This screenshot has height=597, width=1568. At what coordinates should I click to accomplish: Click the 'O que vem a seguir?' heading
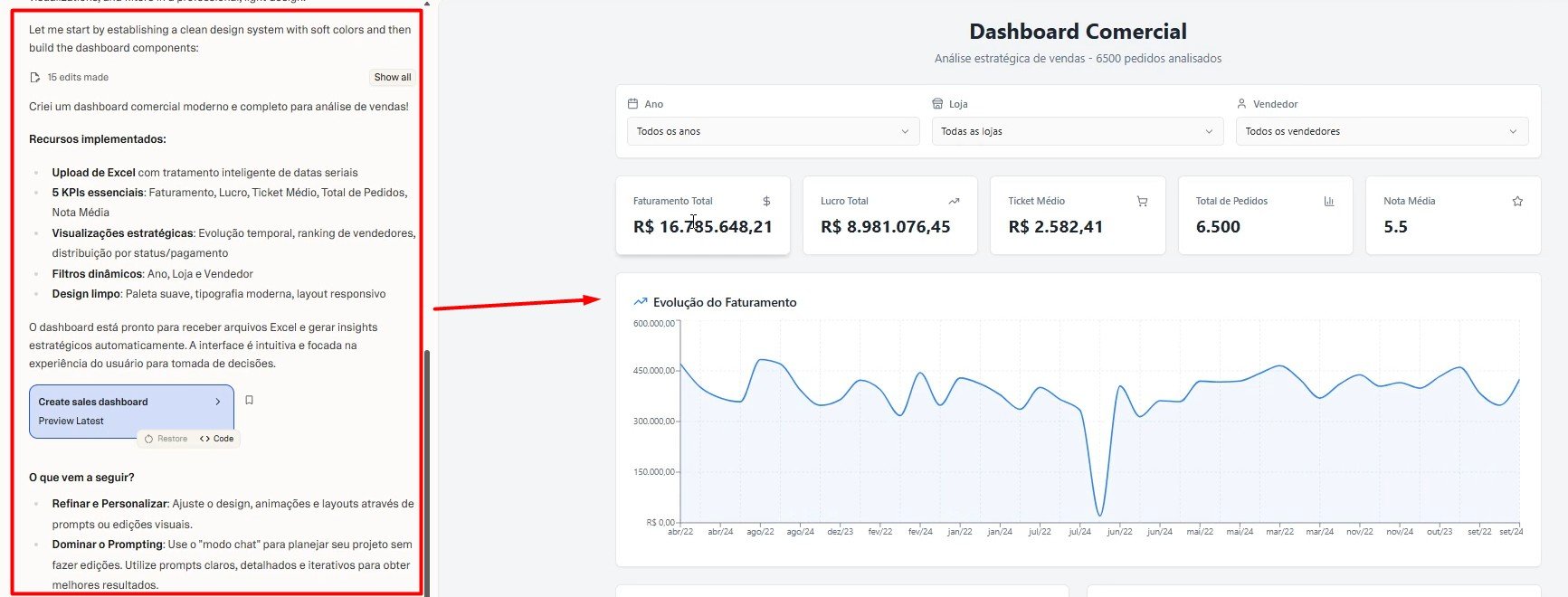pos(81,478)
